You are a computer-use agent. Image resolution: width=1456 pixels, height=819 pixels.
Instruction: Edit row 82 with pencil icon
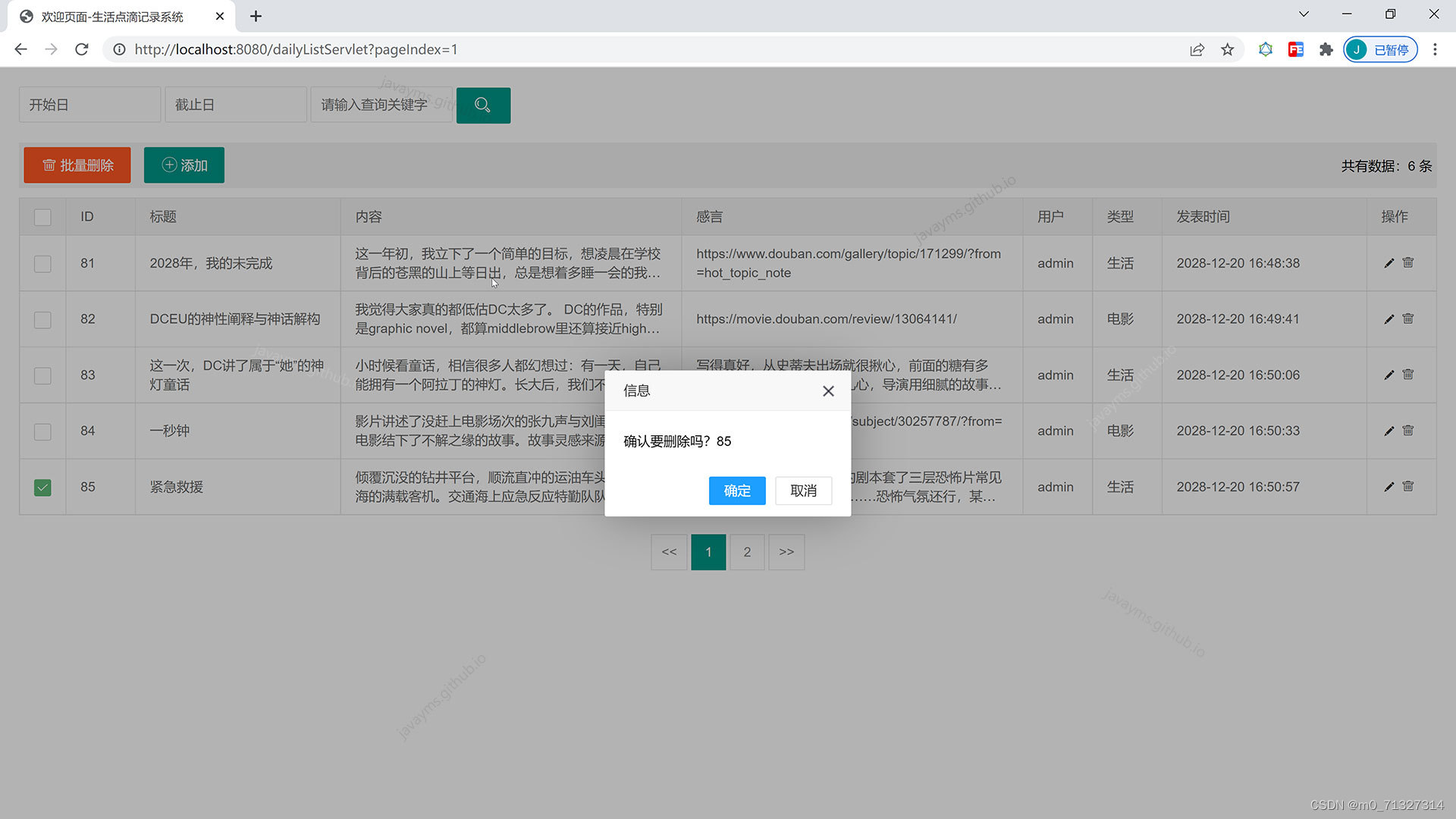[1389, 319]
